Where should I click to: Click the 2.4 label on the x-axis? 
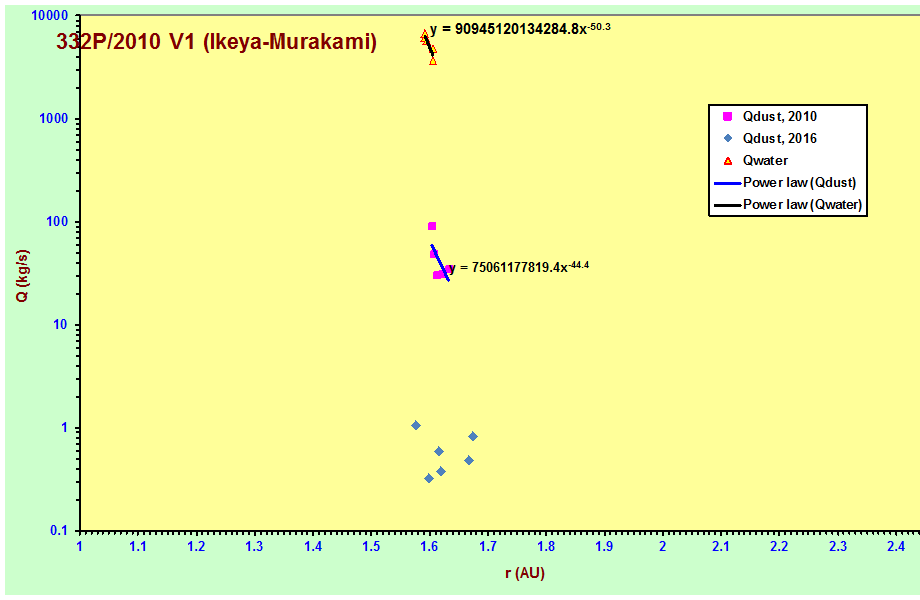coord(896,547)
